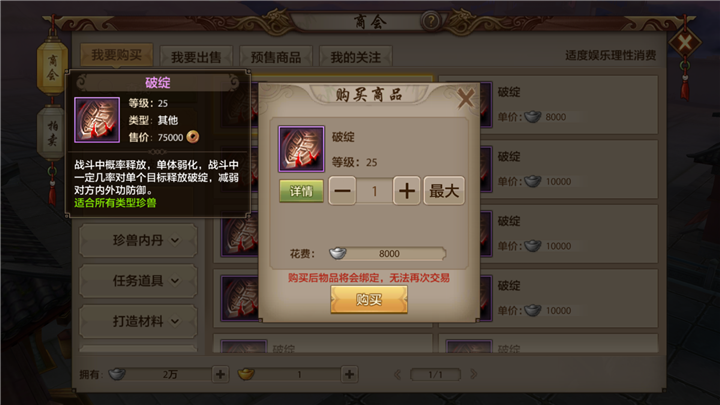Image resolution: width=720 pixels, height=405 pixels.
Task: Expand the 任务道具 category
Action: (138, 281)
